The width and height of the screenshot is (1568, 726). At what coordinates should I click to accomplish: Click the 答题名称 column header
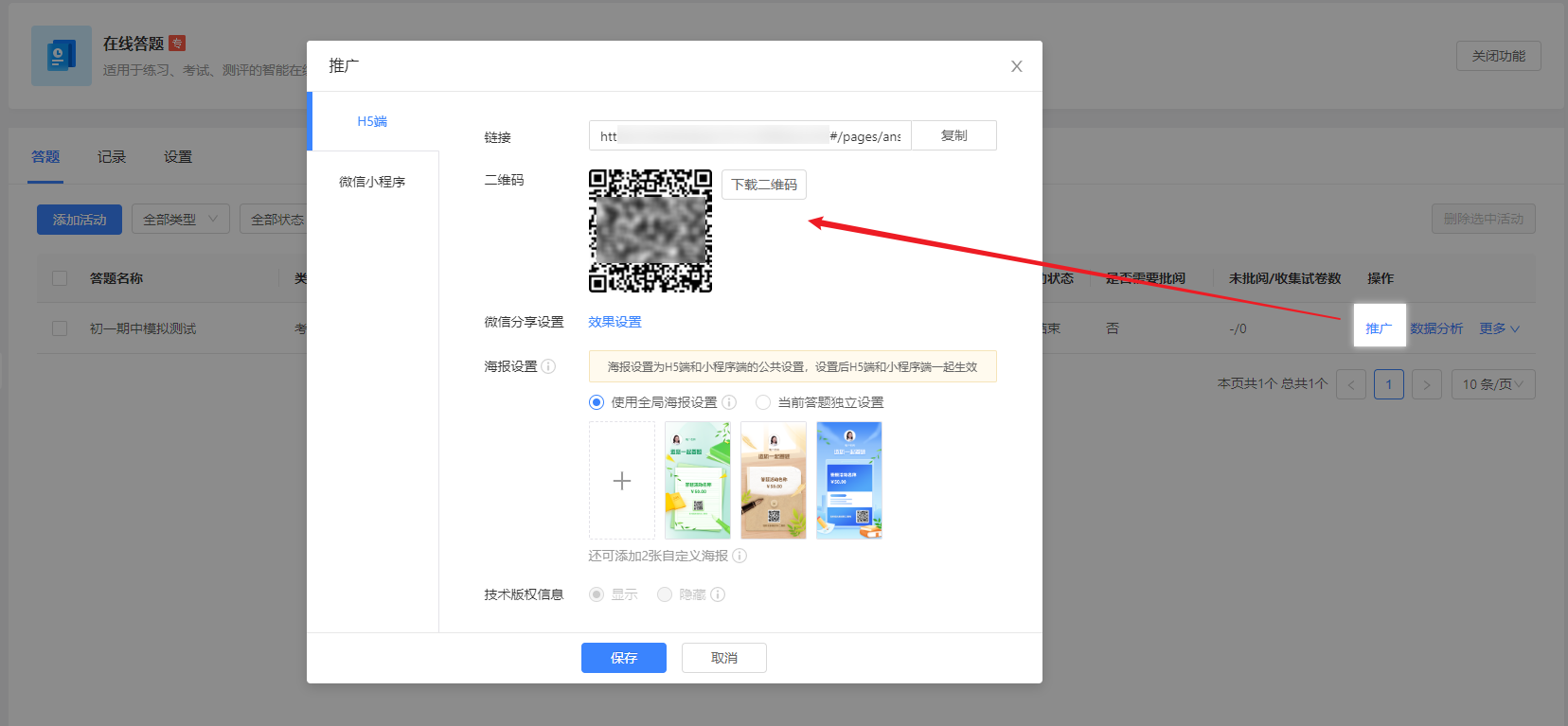click(116, 278)
